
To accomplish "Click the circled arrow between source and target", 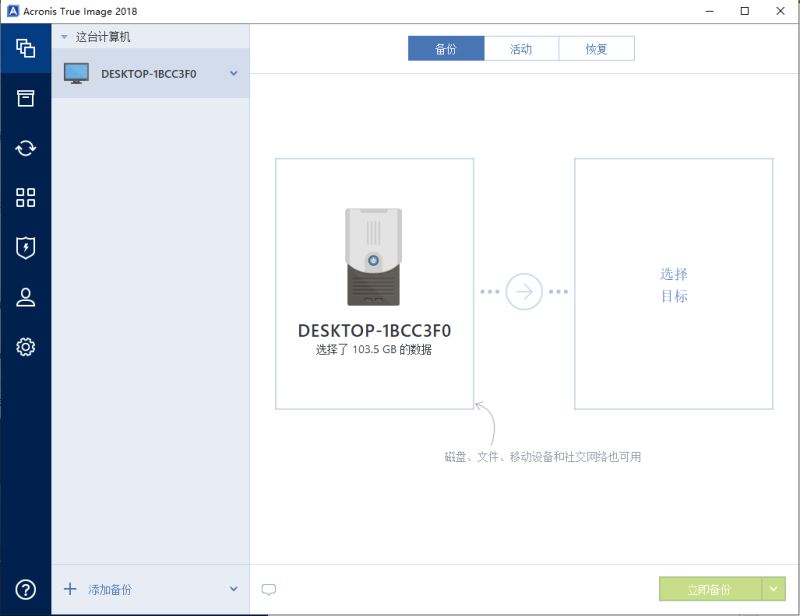I will tap(524, 291).
